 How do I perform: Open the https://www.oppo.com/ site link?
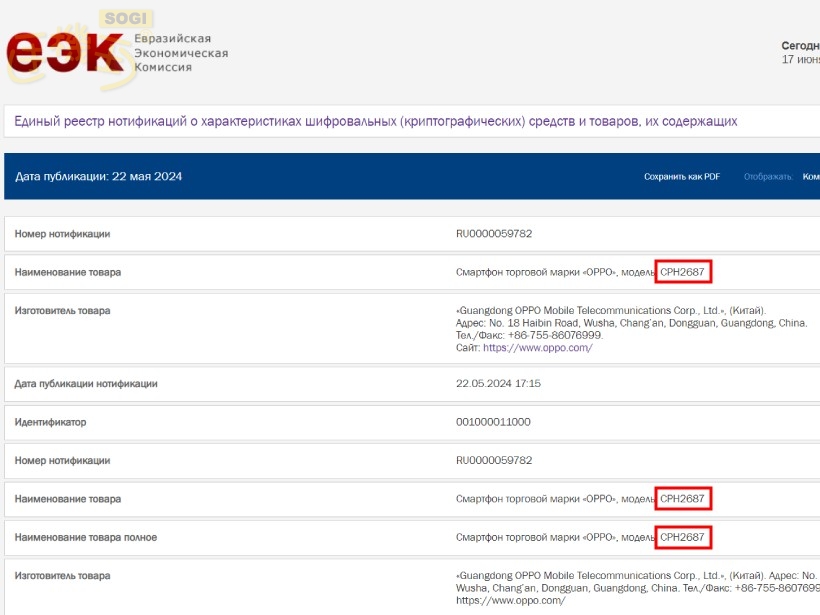tap(538, 348)
